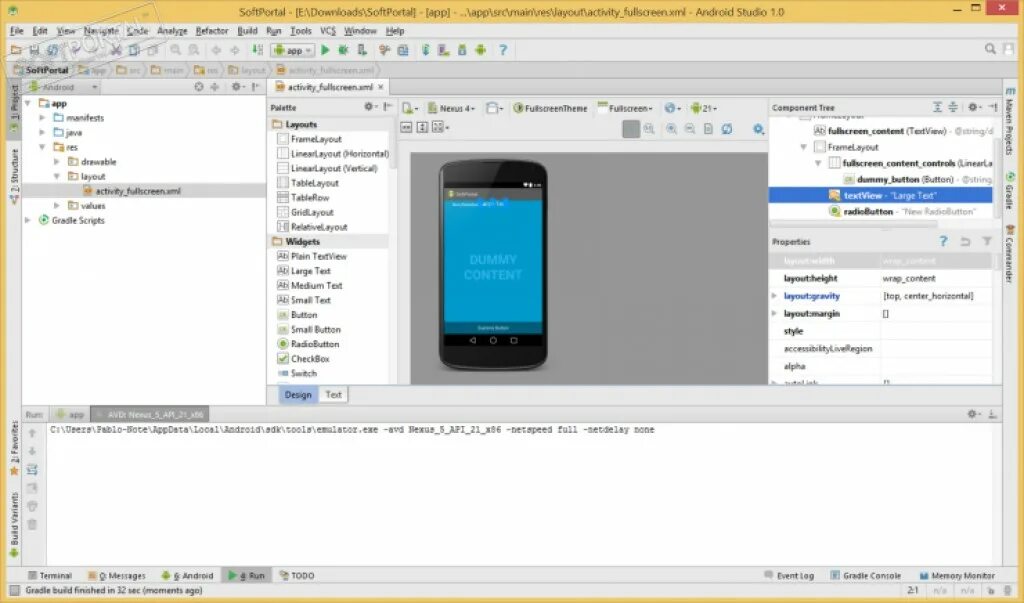Click the Zoom to Fit preview icon
1024x603 pixels.
[x=631, y=129]
